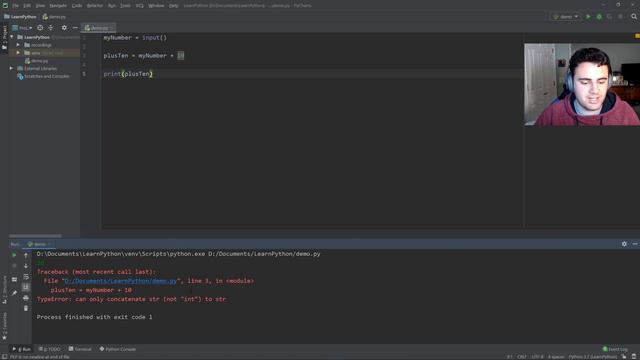Open Run panel settings gear
This screenshot has width=640, height=360.
pyautogui.click(x=624, y=244)
